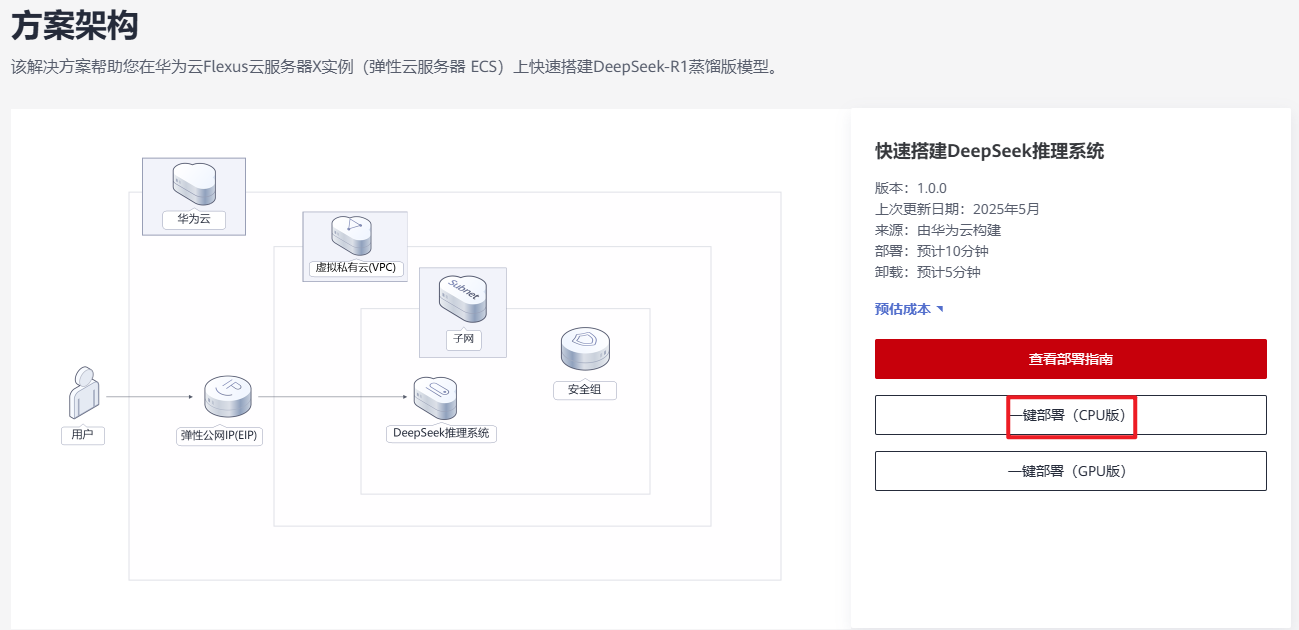Viewport: 1299px width, 630px height.
Task: Click the 方案架构 heading
Action: tap(75, 24)
